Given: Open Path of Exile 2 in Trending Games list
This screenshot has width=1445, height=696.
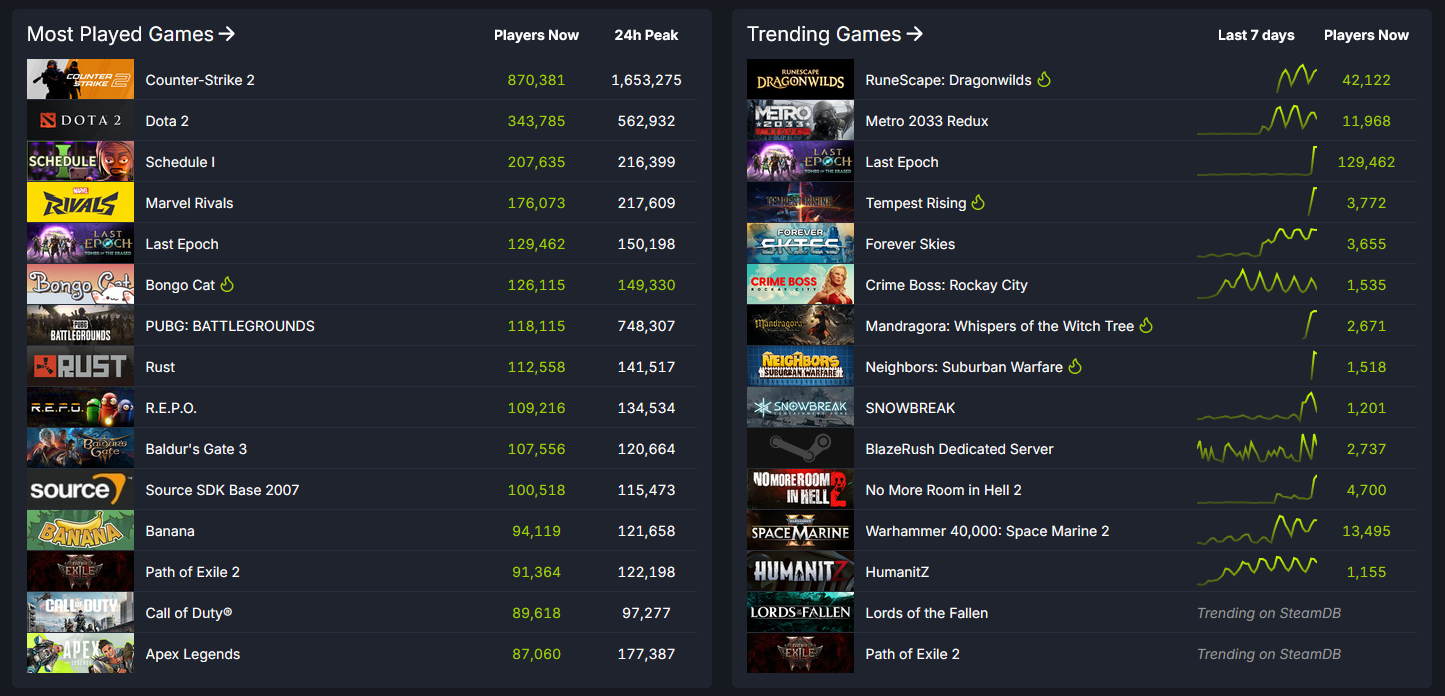Looking at the screenshot, I should pyautogui.click(x=912, y=654).
